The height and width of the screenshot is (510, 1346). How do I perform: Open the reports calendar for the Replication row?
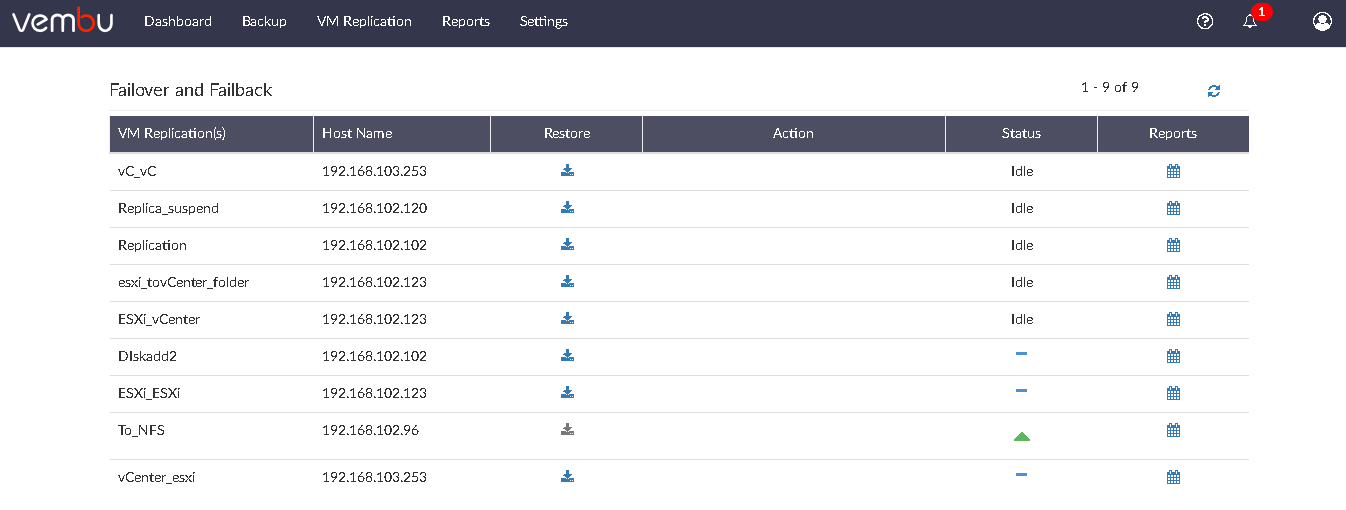coord(1173,245)
